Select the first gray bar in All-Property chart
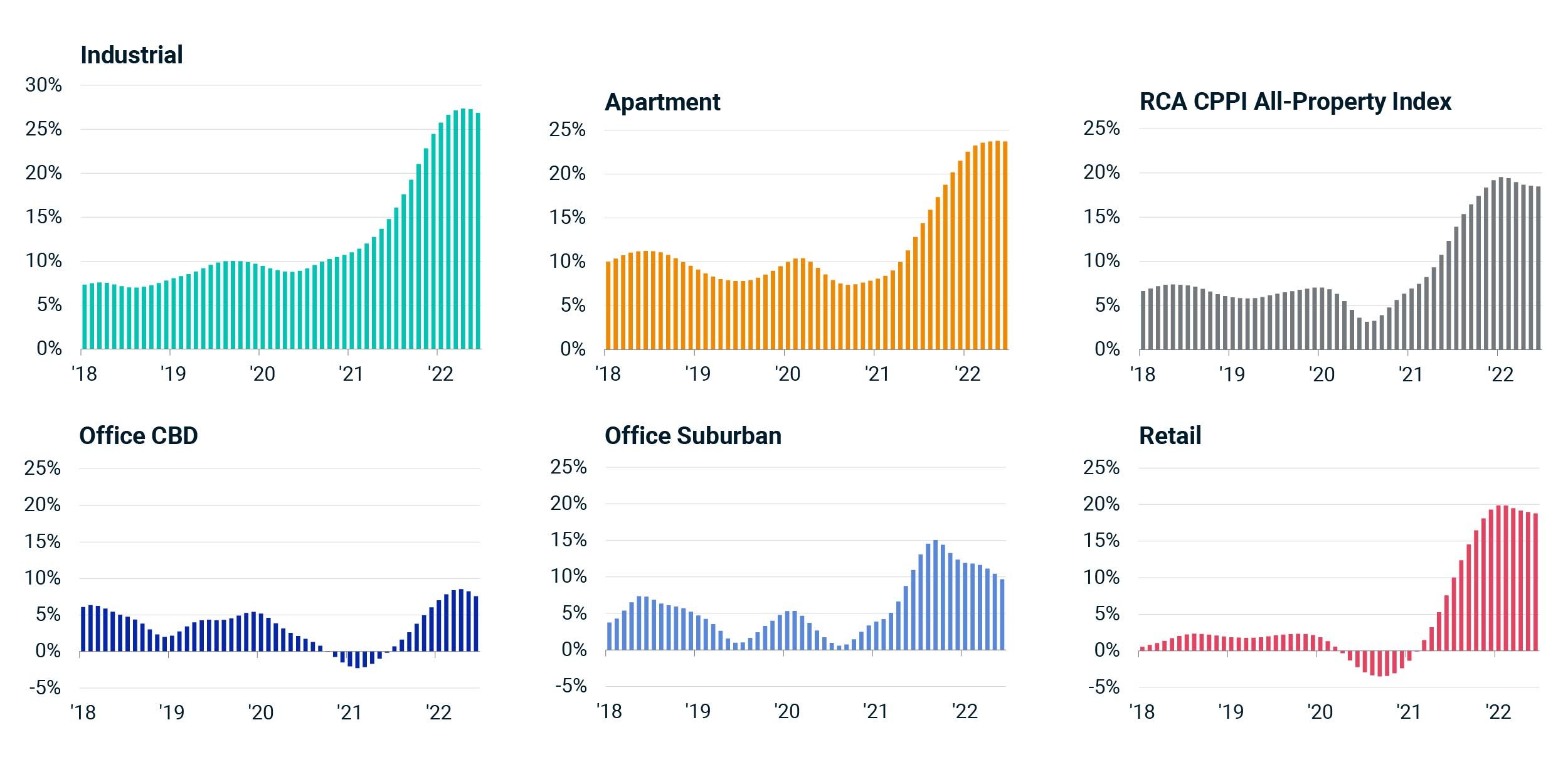Image resolution: width=1568 pixels, height=784 pixels. (1143, 320)
